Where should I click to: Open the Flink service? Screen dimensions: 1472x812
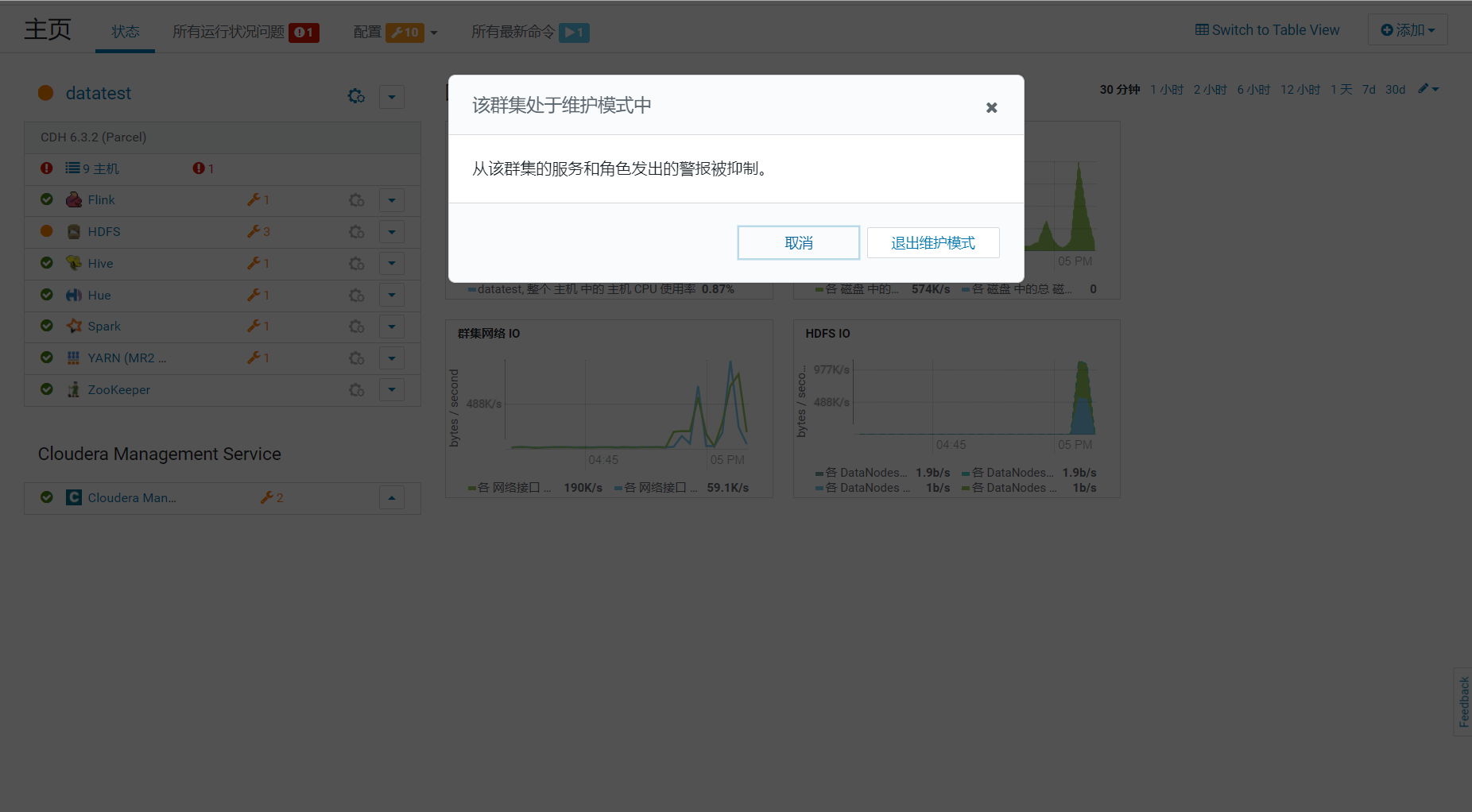(x=101, y=200)
